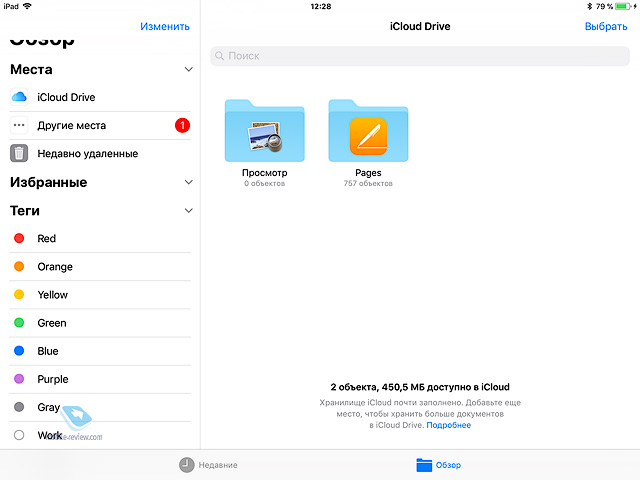Tap the 757 объектов count text

(x=368, y=184)
